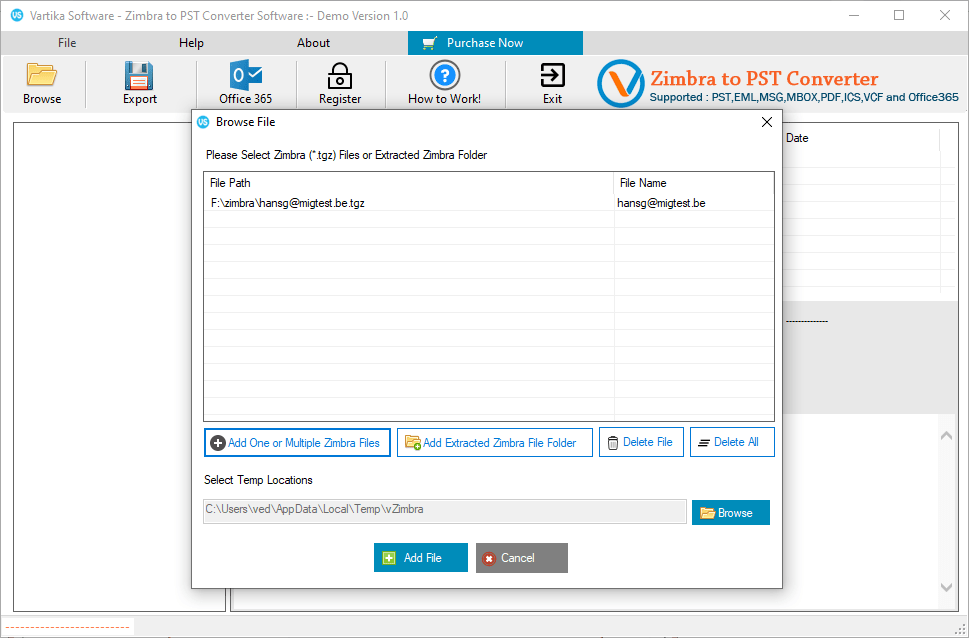Click the scroll down arrow in main window
The image size is (969, 638).
pos(946,587)
